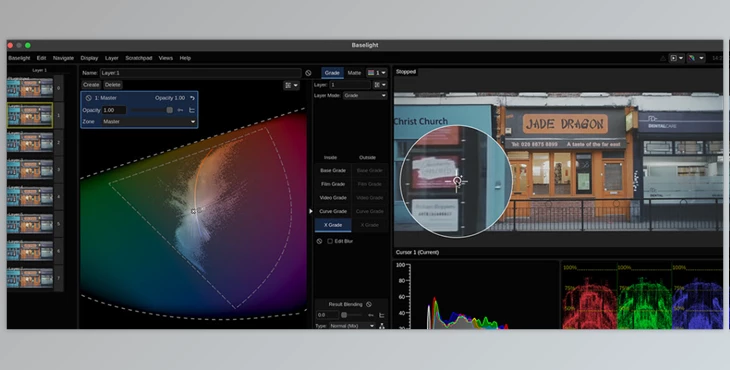Select layer 6 thumbnail in layer list
730x370 pixels.
coord(30,251)
